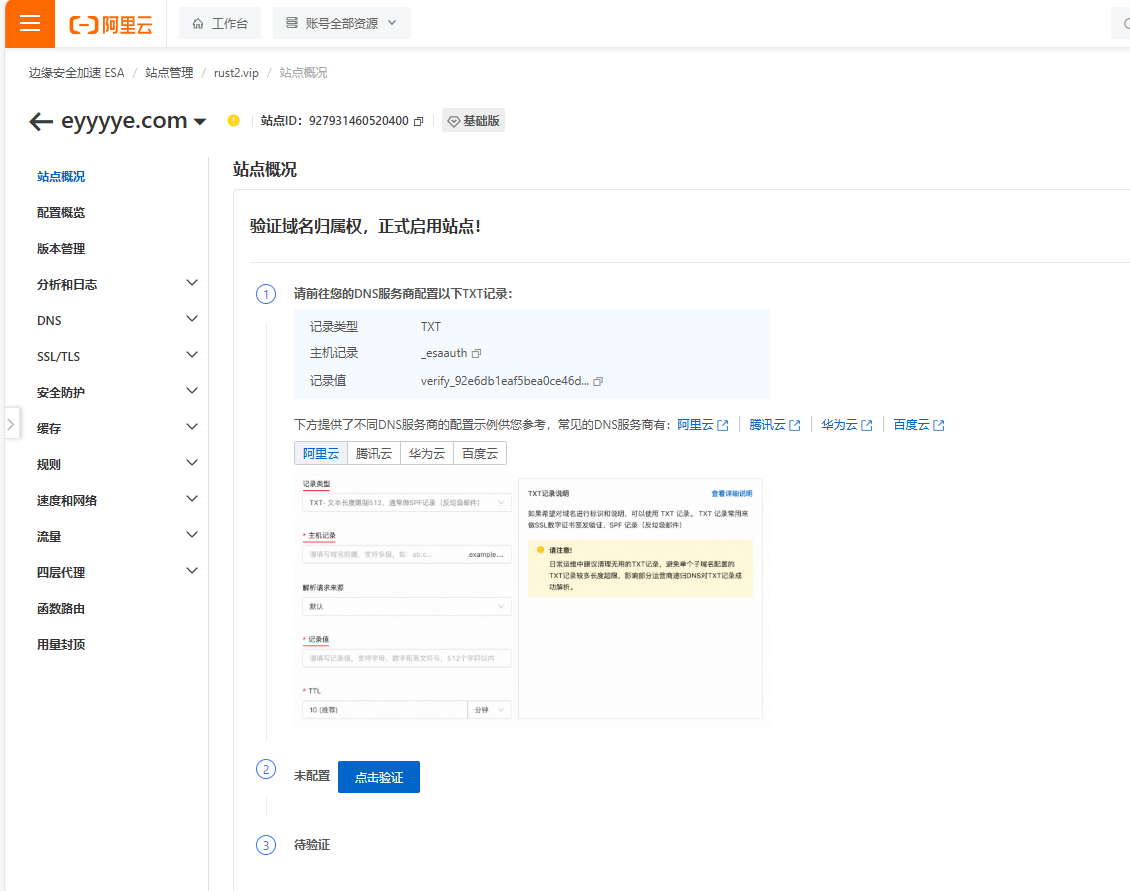Open 版本管理 in the sidebar
This screenshot has height=891, width=1130.
[61, 249]
